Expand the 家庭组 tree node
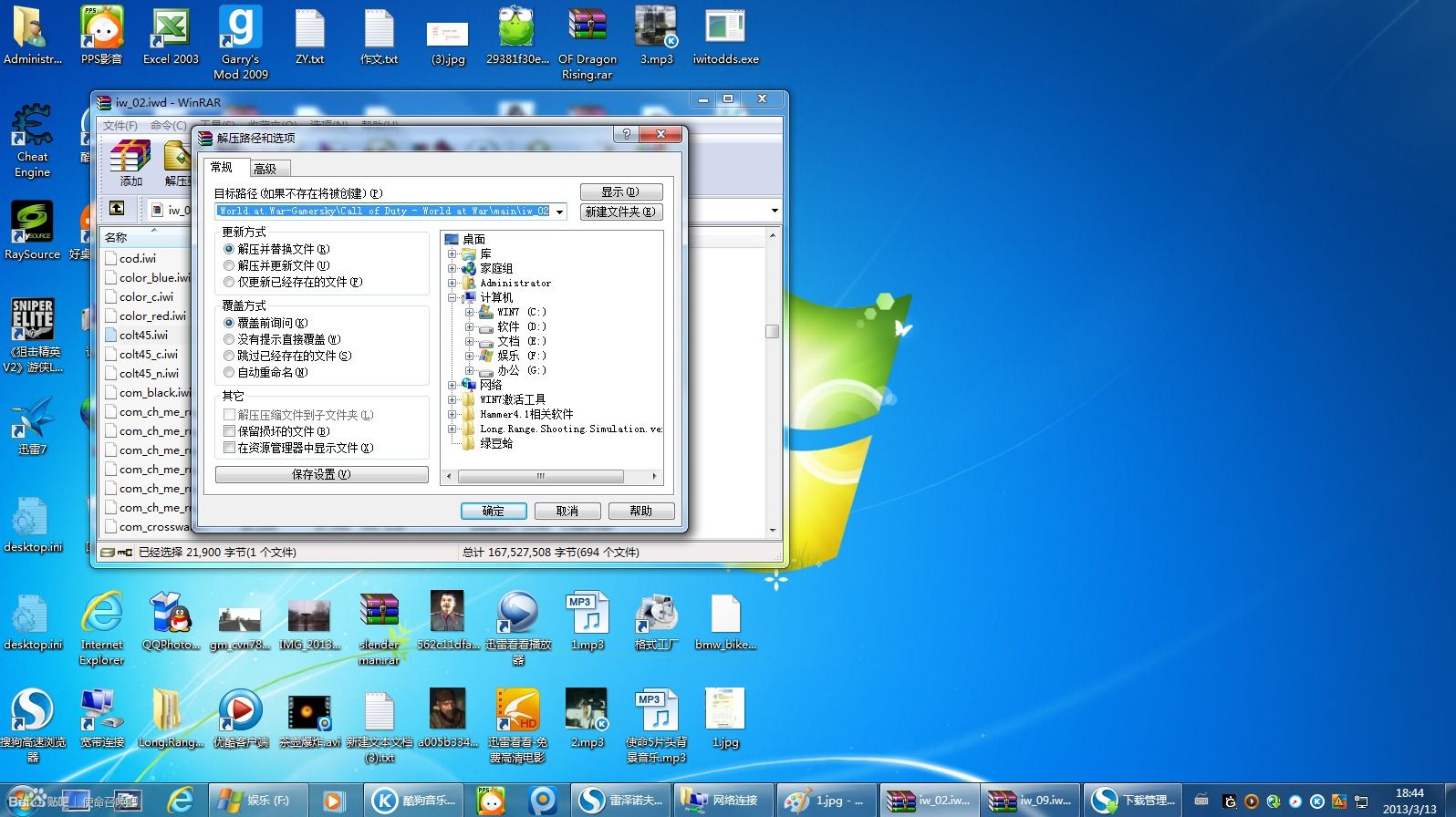The image size is (1456, 817). pos(452,269)
